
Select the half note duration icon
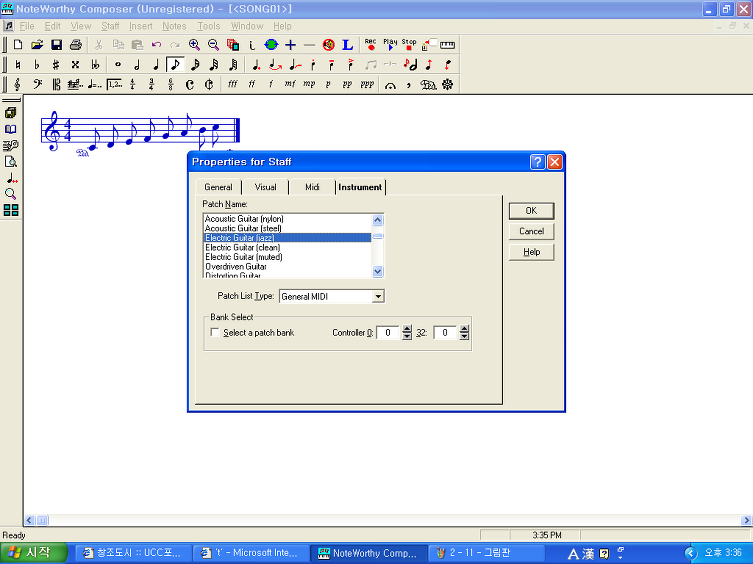coord(137,64)
